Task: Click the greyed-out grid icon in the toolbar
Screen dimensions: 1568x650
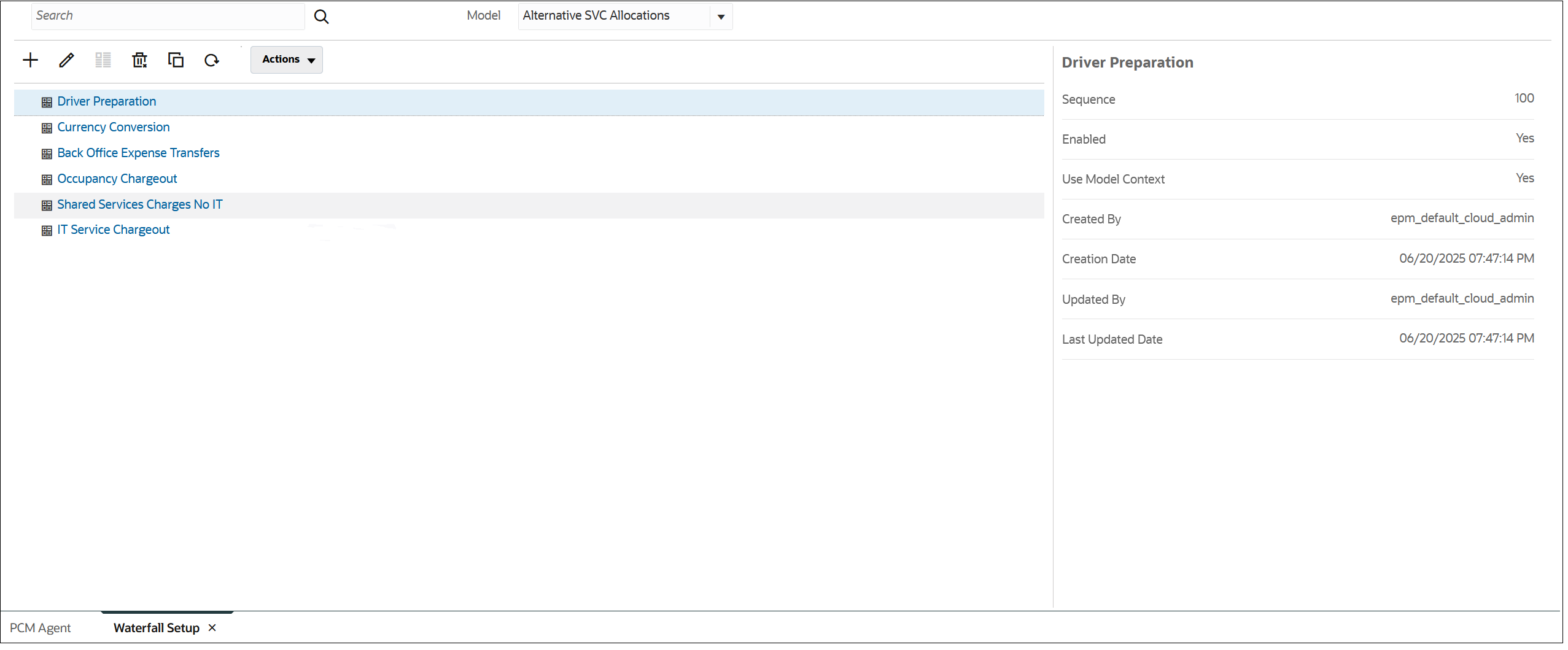Action: pos(103,60)
